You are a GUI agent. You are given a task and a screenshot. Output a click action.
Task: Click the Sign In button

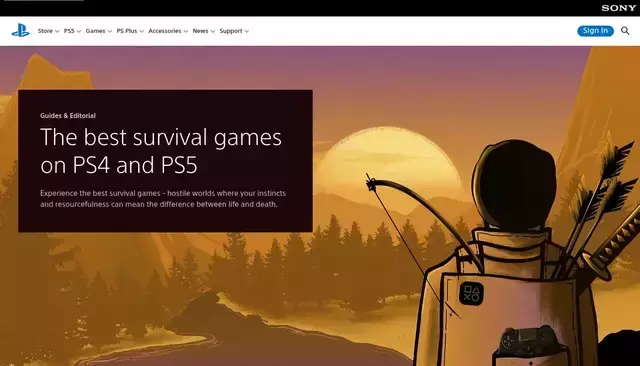coord(595,31)
